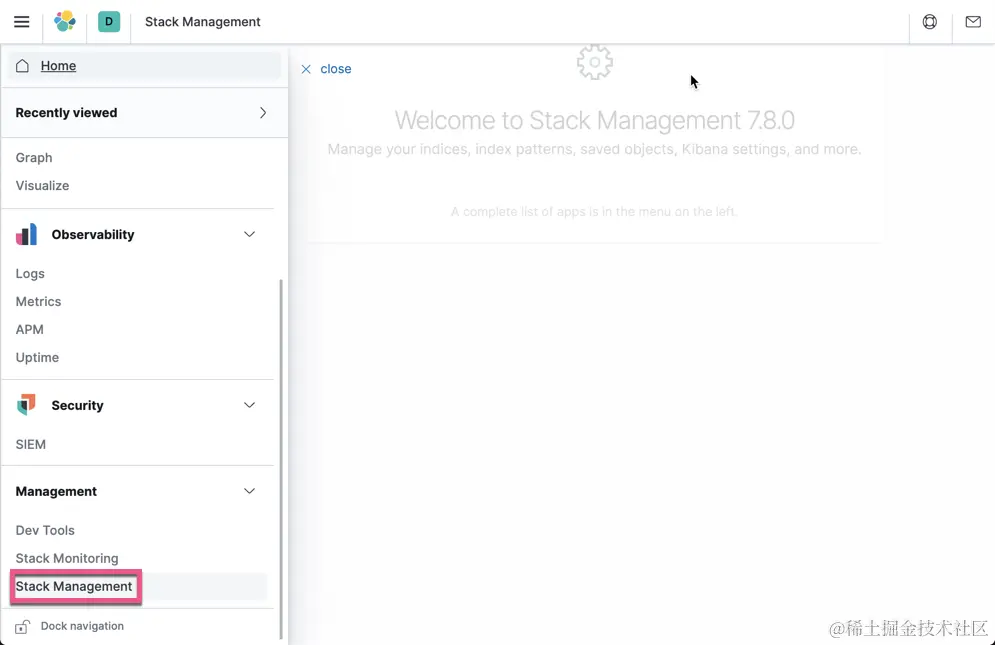
Task: Click the Observability section heading
Action: pos(93,234)
